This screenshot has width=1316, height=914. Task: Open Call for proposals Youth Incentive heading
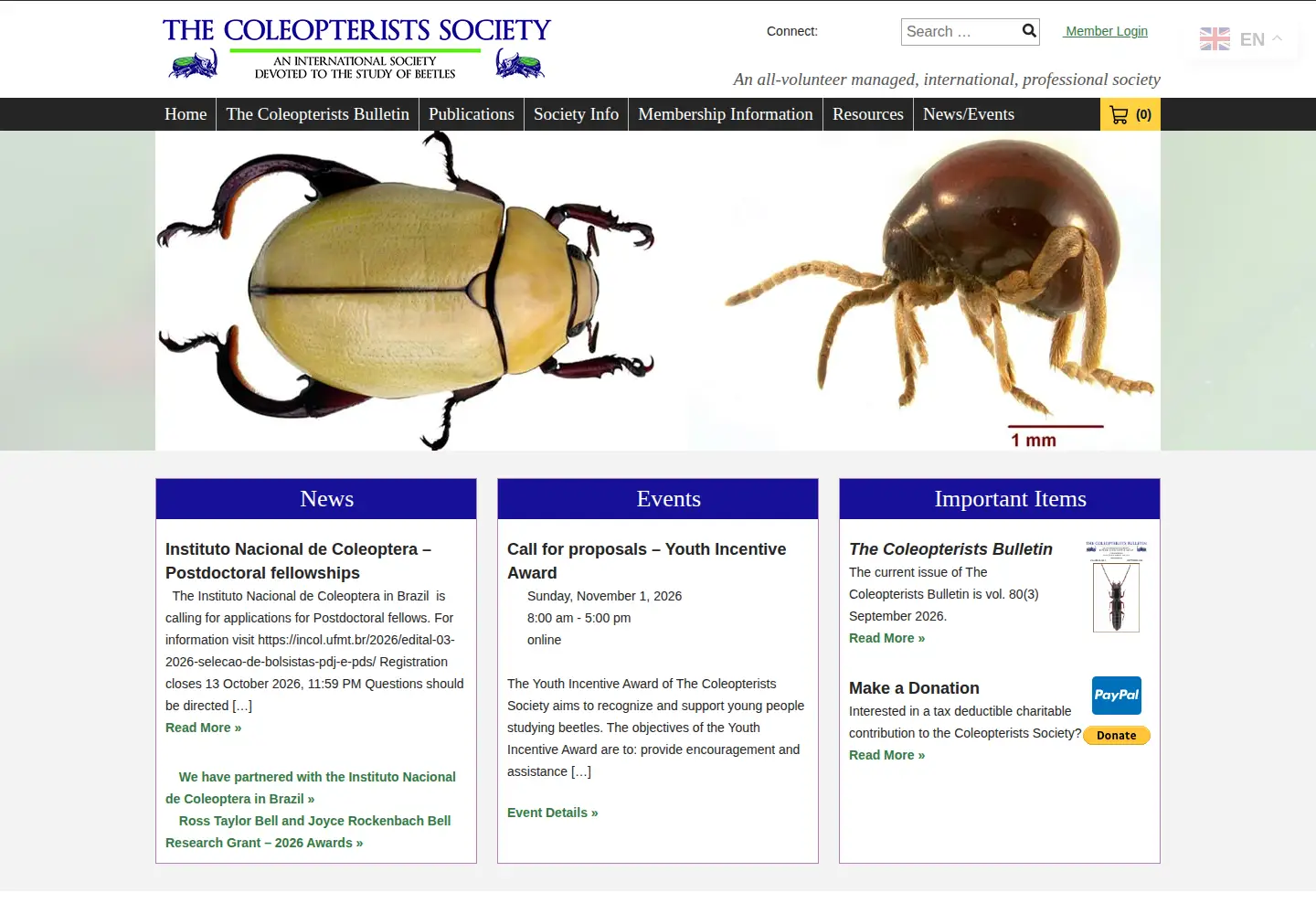pos(646,561)
